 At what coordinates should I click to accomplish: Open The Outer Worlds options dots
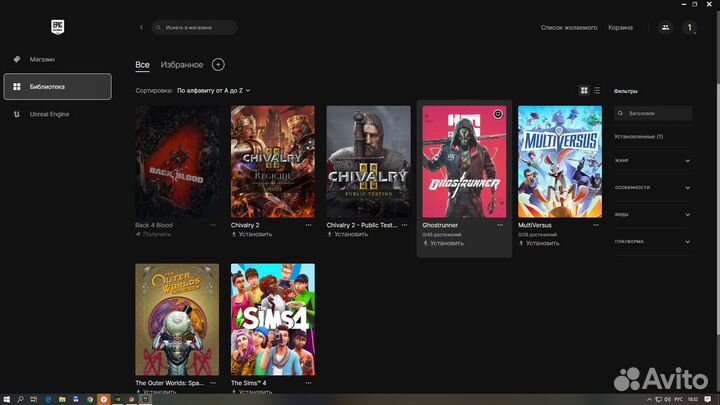213,382
